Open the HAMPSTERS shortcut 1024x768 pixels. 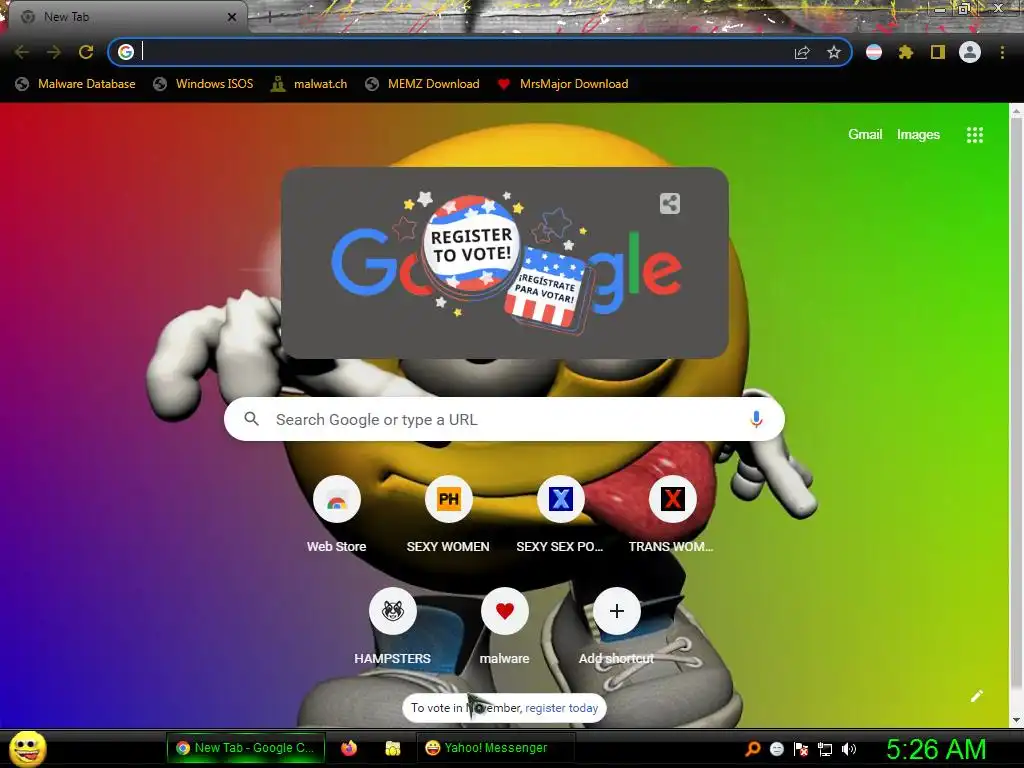pyautogui.click(x=392, y=628)
